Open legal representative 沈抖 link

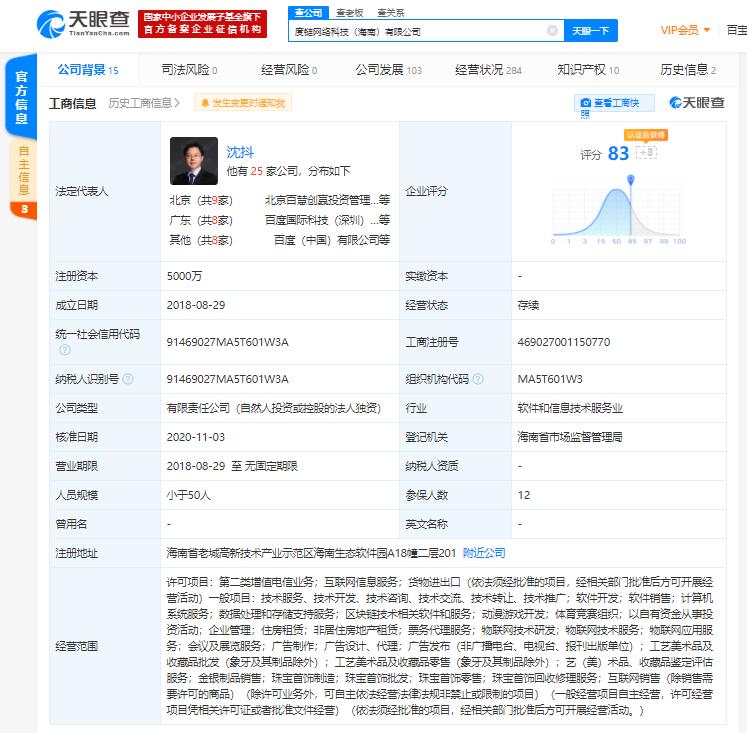(240, 152)
